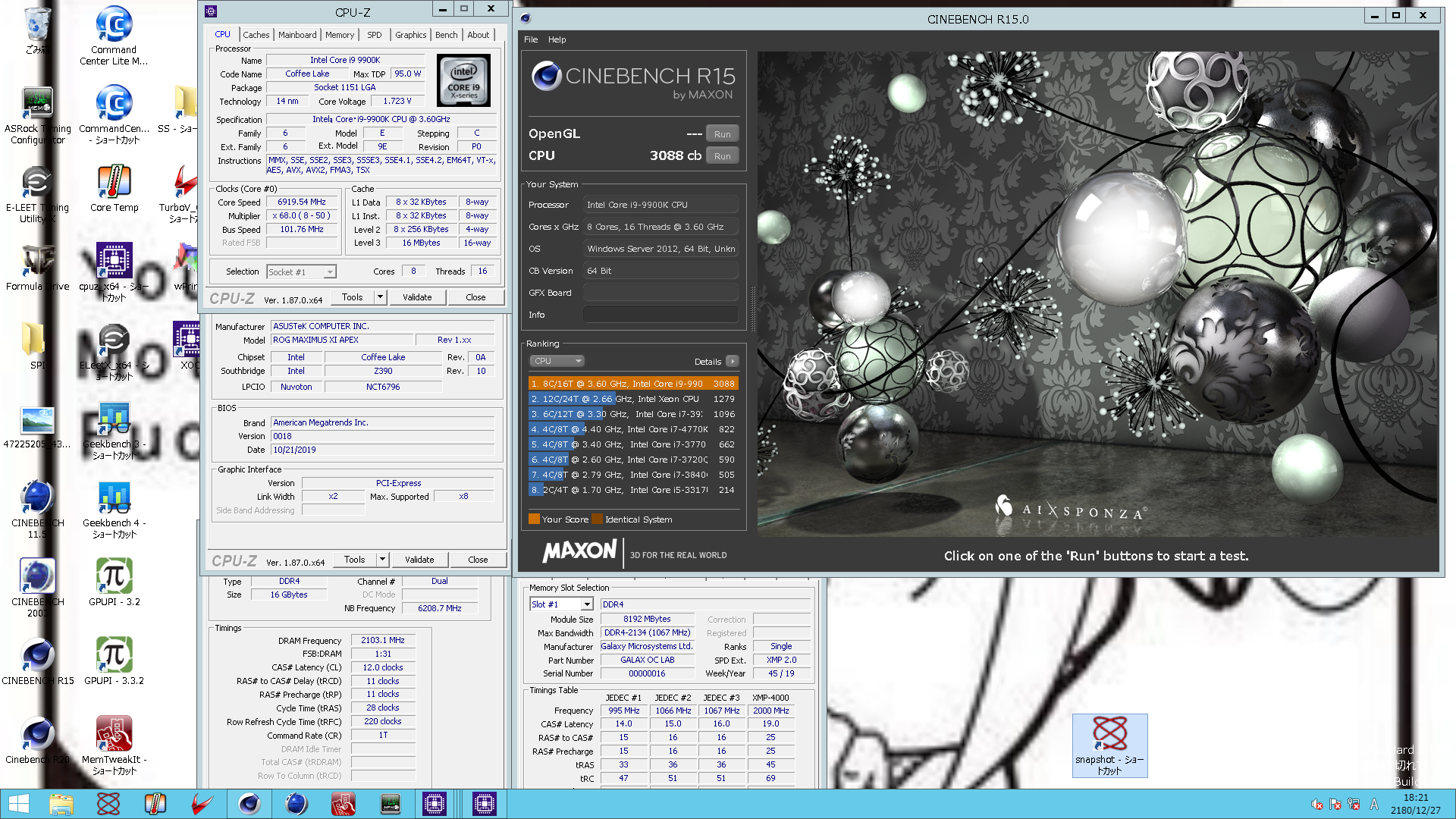
Task: Open CINEBENCH 11.5 desktop icon
Action: (37, 509)
